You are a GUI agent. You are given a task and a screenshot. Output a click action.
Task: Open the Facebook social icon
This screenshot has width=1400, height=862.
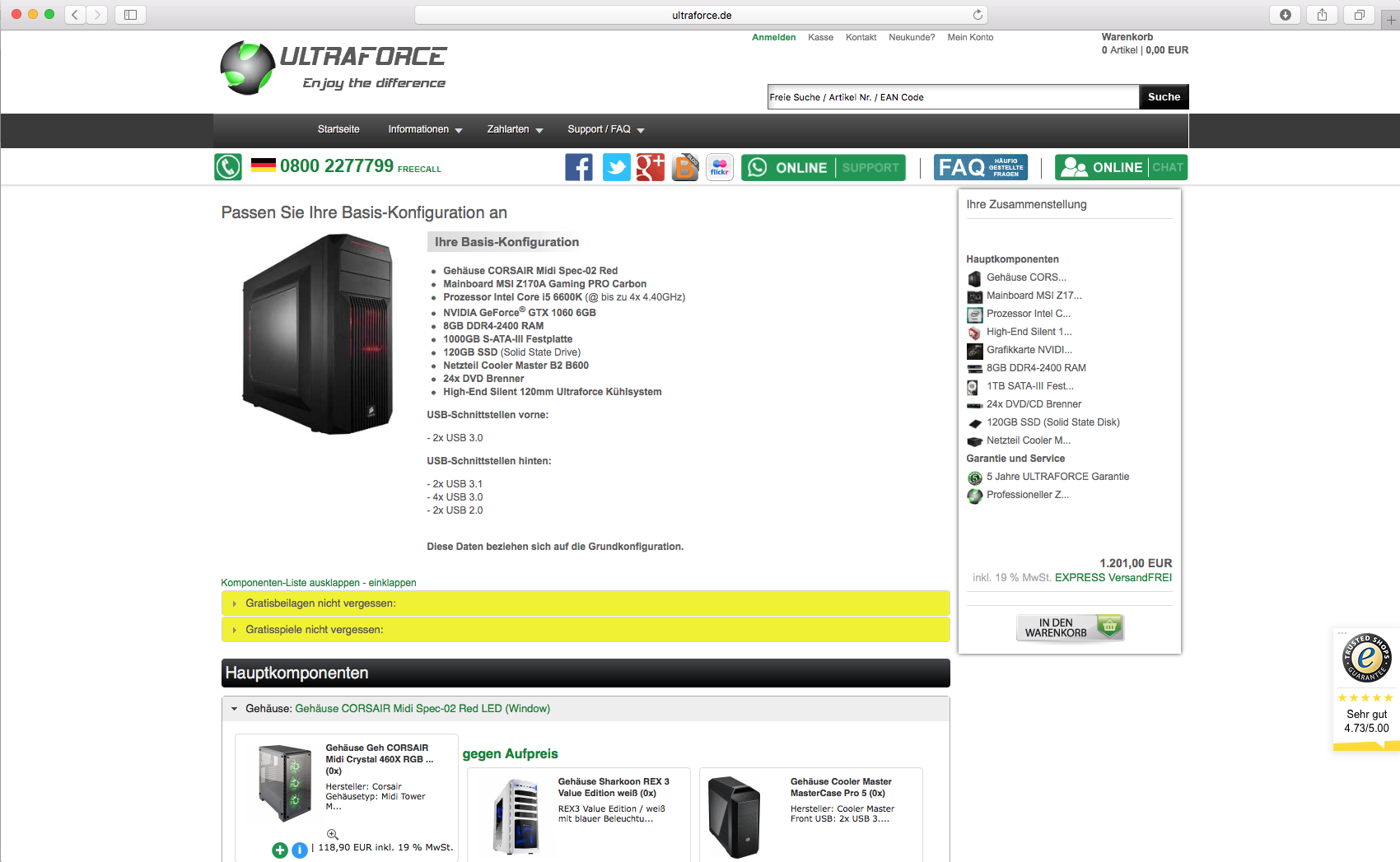pos(579,167)
